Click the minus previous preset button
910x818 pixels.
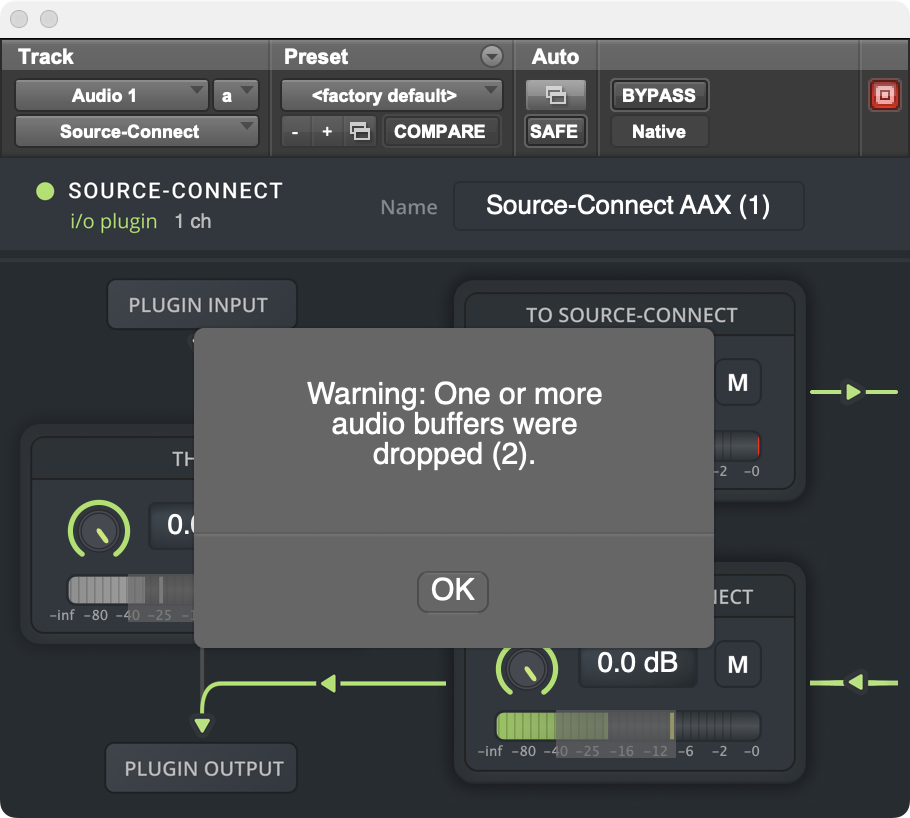[295, 132]
